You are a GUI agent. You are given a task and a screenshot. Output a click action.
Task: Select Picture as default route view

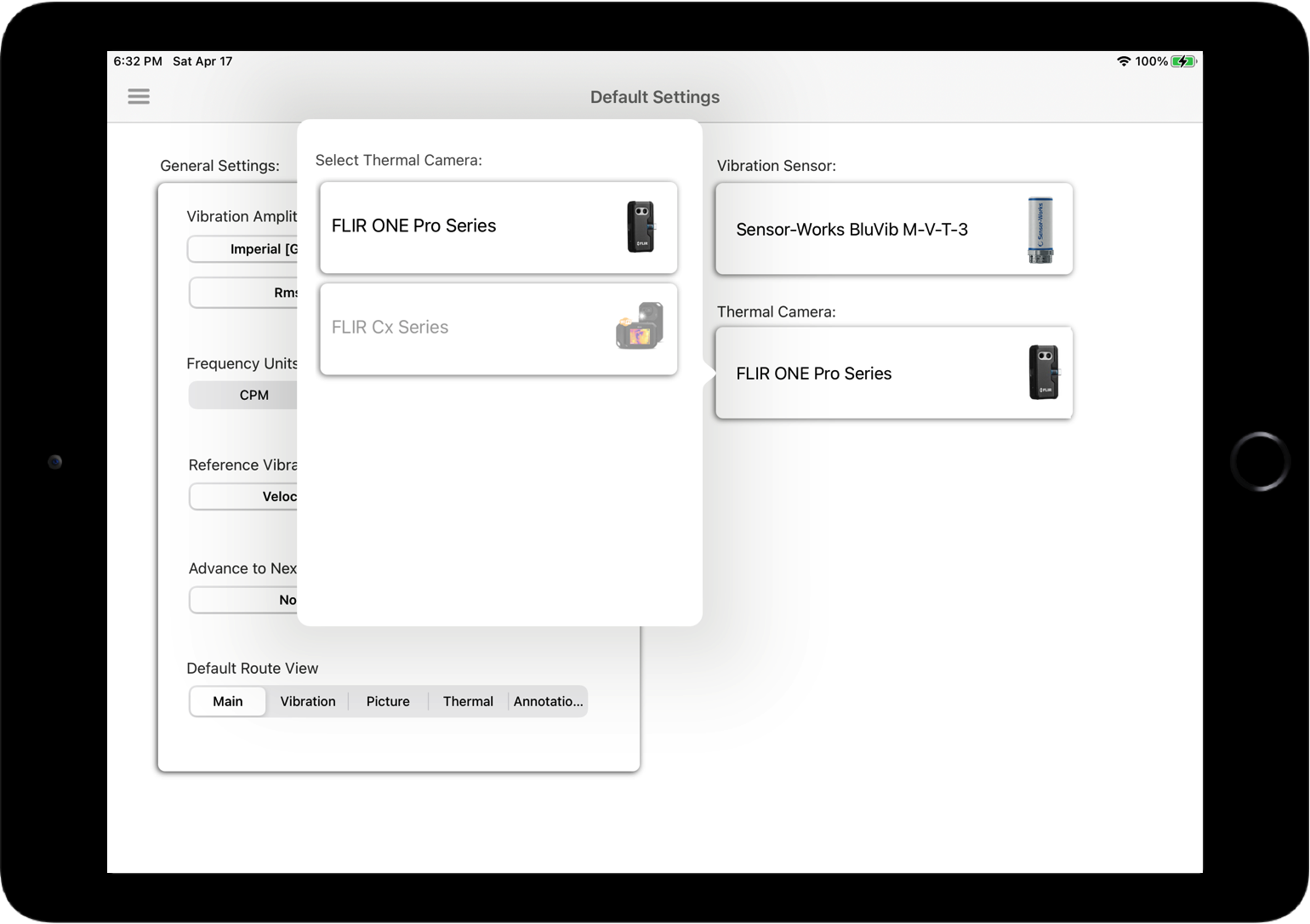click(388, 701)
